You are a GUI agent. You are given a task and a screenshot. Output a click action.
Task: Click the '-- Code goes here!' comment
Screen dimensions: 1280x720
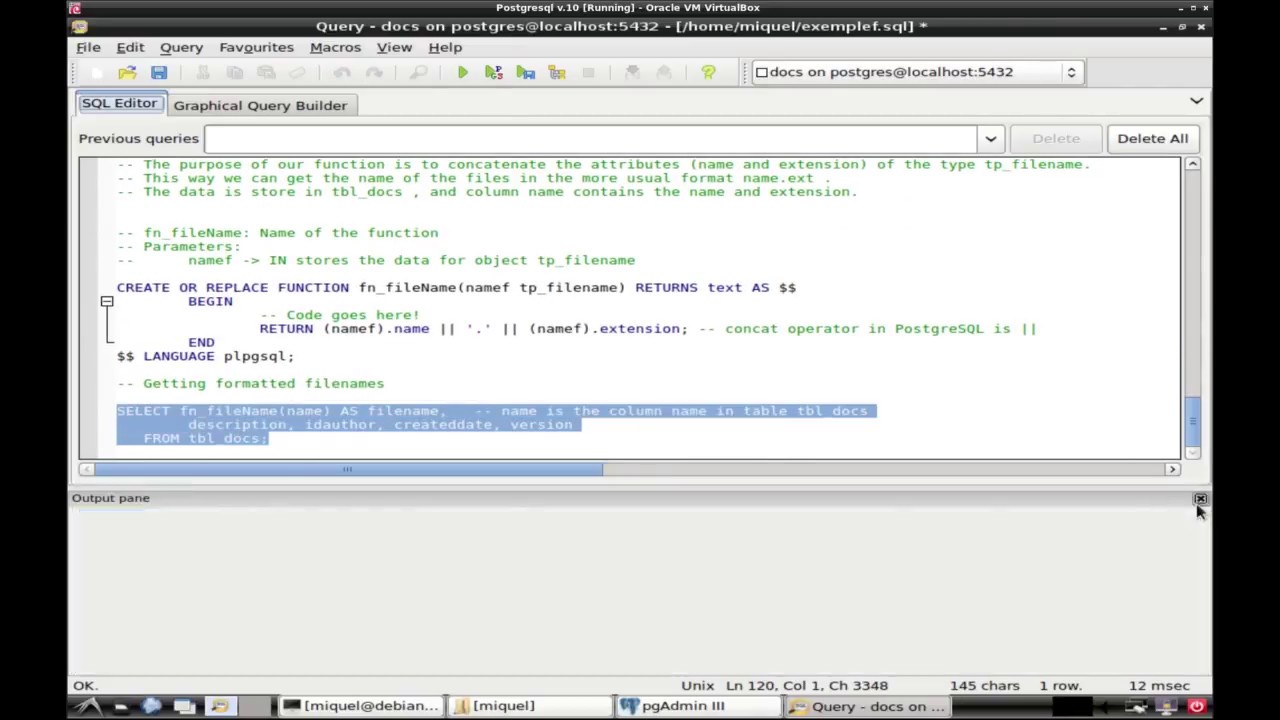click(x=339, y=315)
